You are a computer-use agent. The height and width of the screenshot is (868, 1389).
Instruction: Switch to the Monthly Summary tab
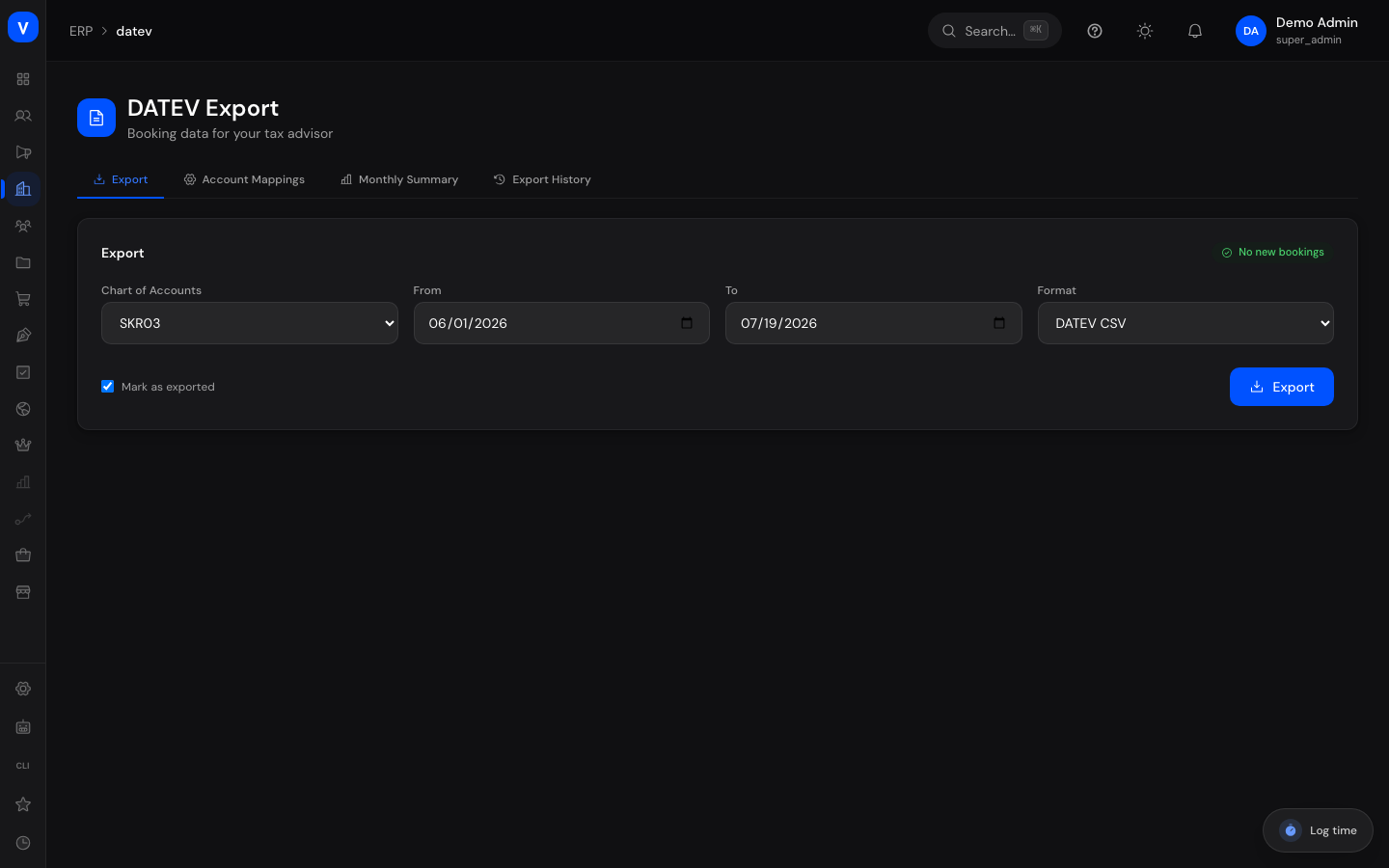[x=399, y=179]
